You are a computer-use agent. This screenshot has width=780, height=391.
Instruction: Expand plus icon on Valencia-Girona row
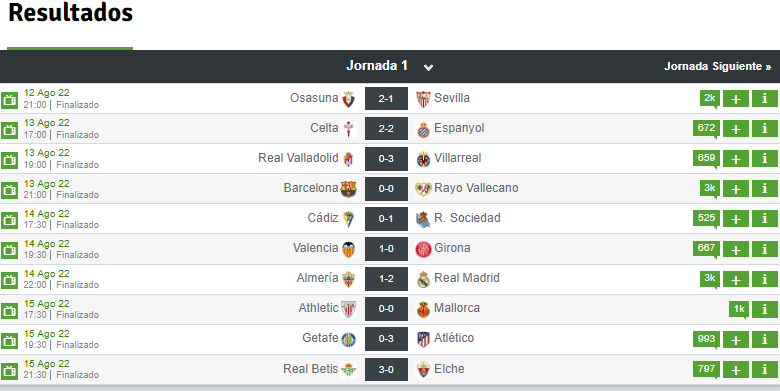coord(736,249)
